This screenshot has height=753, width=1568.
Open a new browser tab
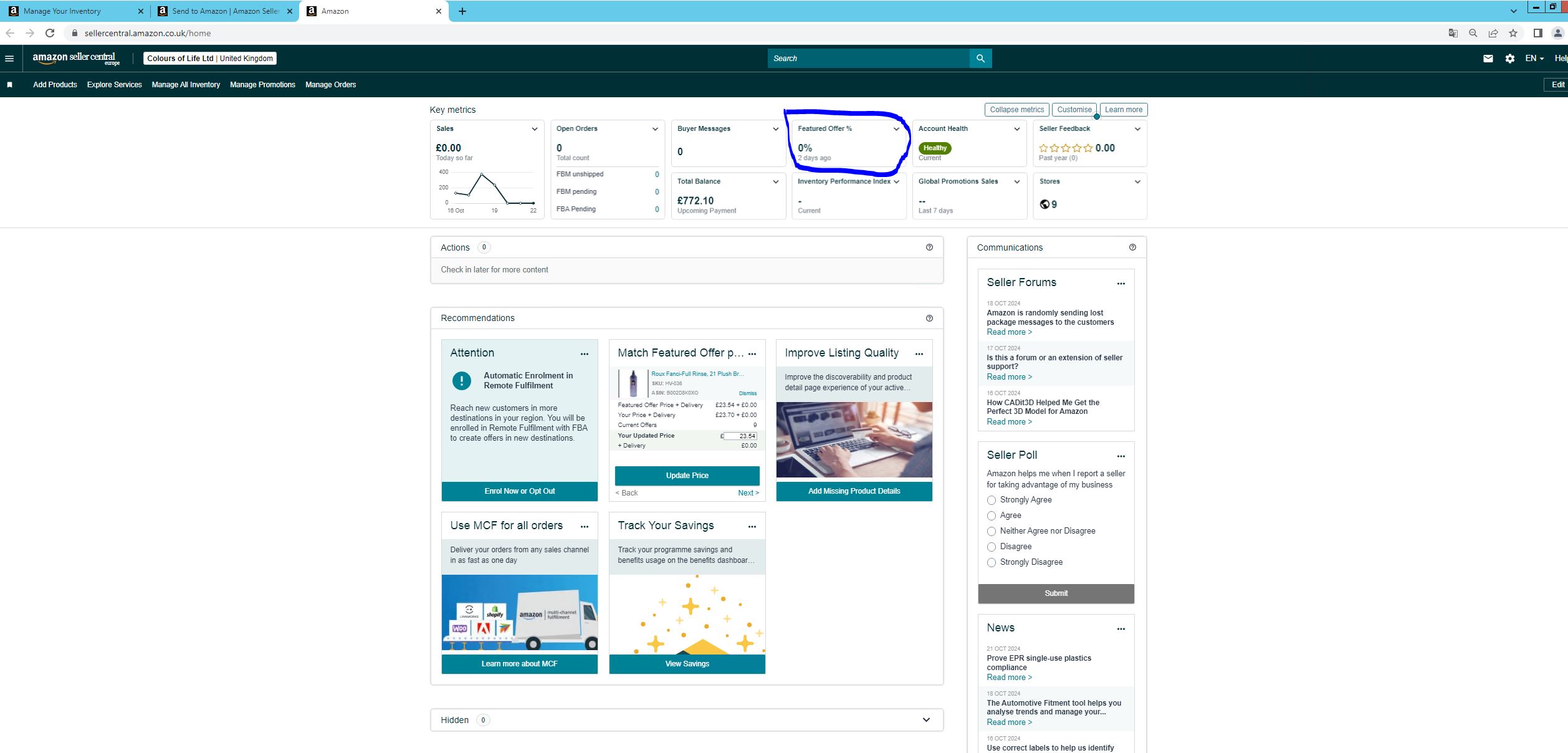(462, 11)
